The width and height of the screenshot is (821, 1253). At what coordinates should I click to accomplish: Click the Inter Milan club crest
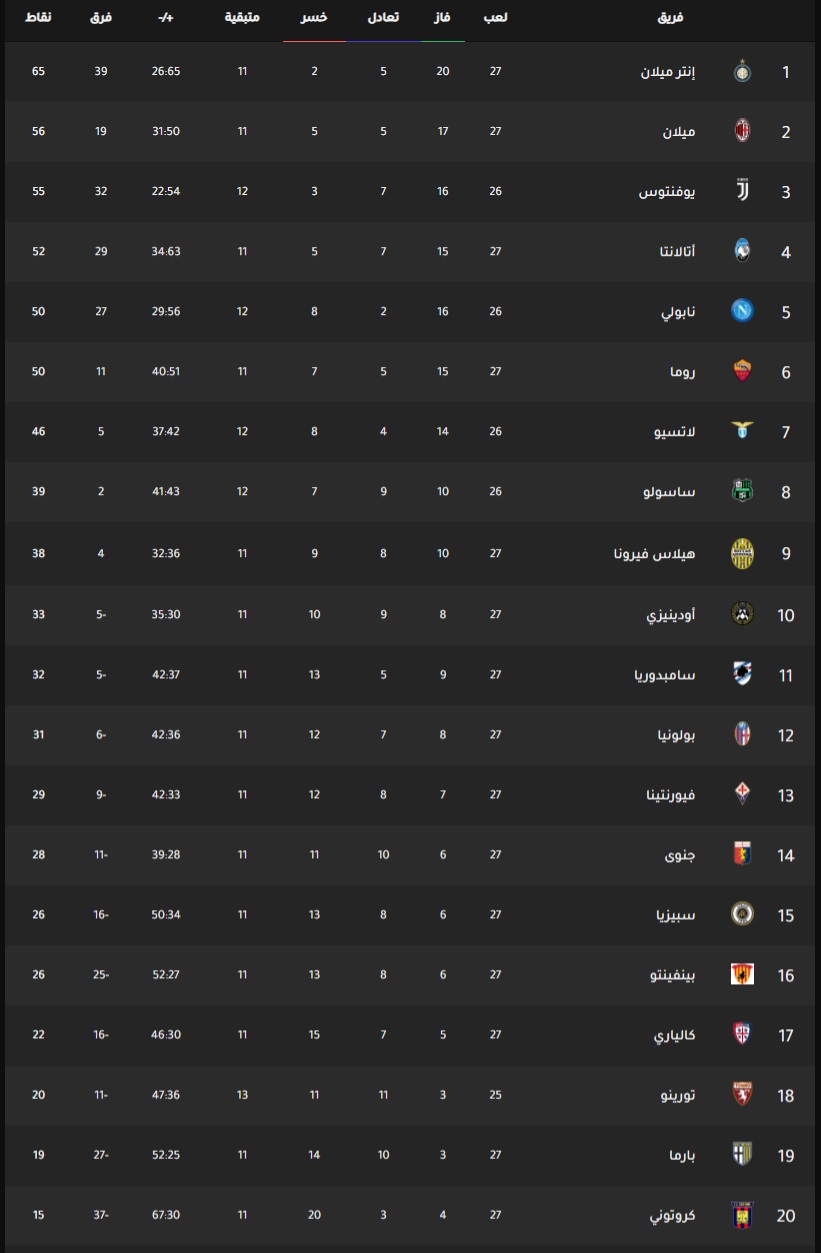[742, 72]
